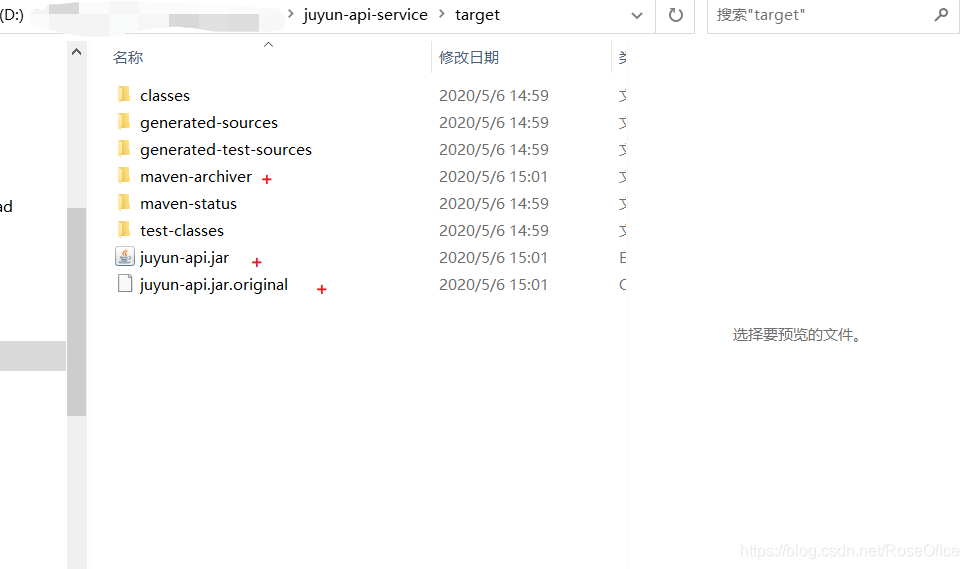This screenshot has width=969, height=569.
Task: Click the highlighted item in navigation pane
Action: click(33, 356)
